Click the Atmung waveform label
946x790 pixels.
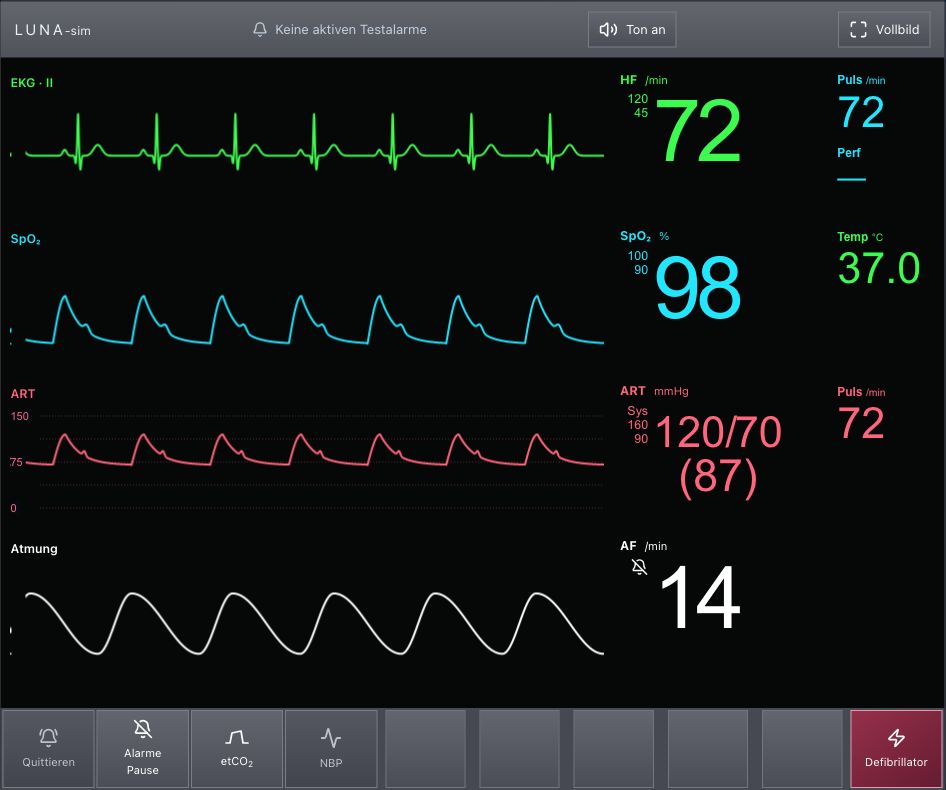[34, 549]
